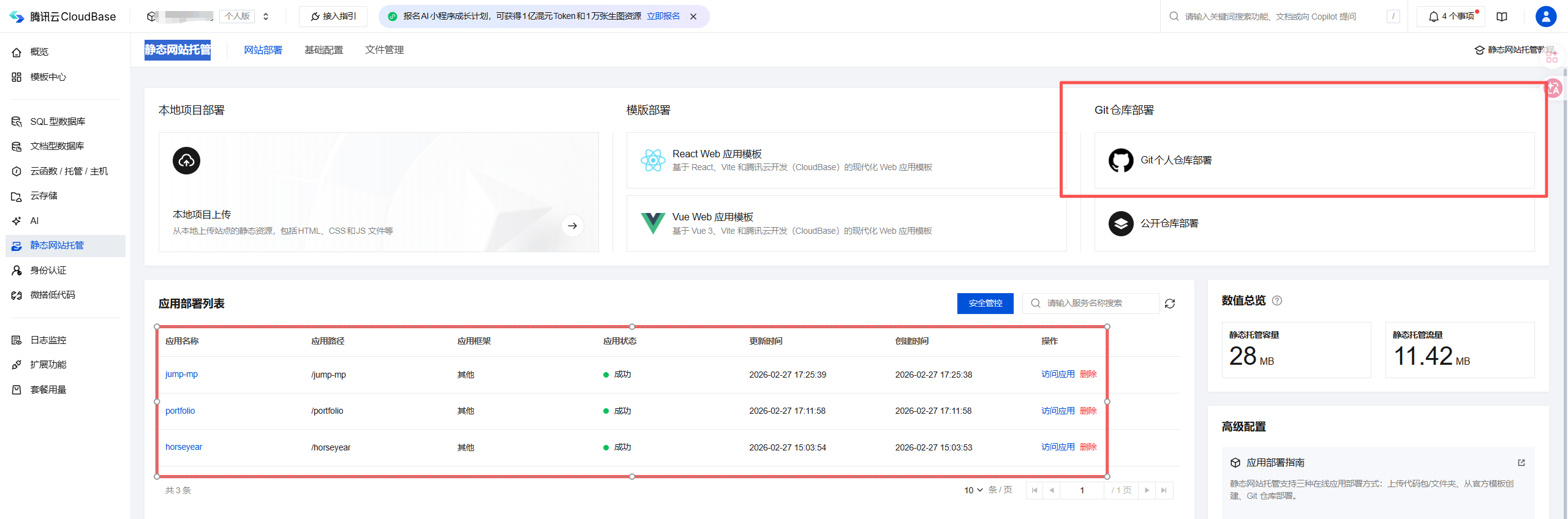Select the Vue Web 应用模板 title
Screen dimensions: 1568x519
713,217
